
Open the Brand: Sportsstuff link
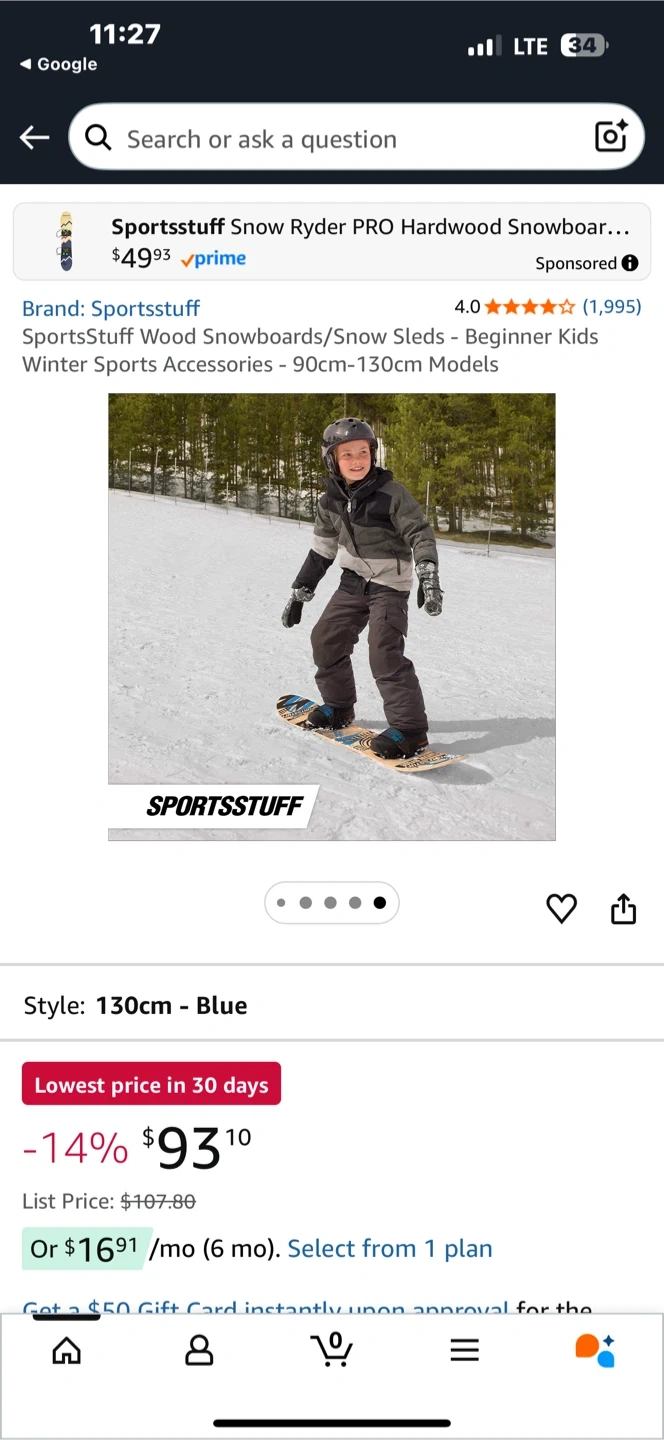click(111, 308)
